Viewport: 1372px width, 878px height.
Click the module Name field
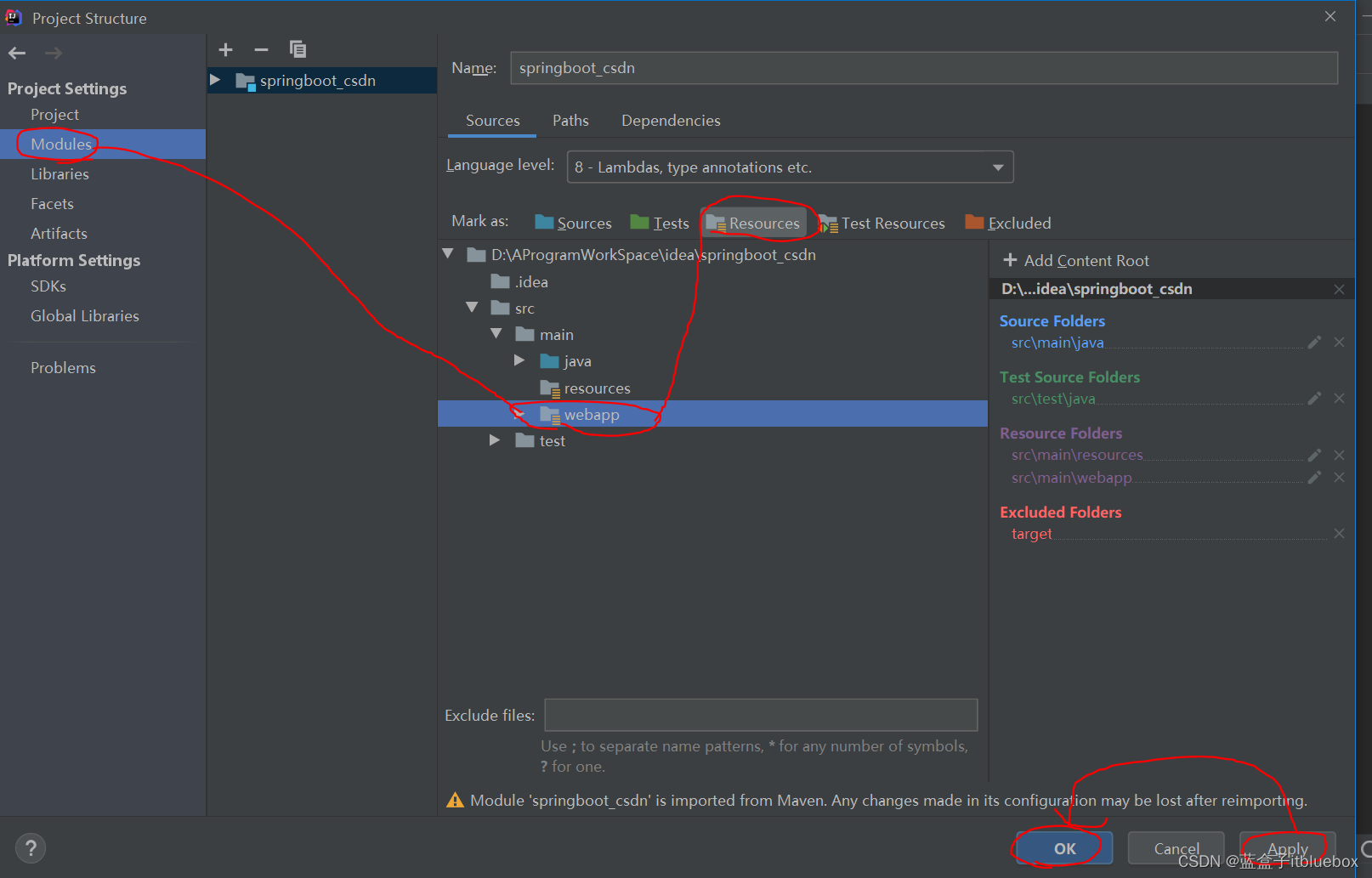click(924, 68)
